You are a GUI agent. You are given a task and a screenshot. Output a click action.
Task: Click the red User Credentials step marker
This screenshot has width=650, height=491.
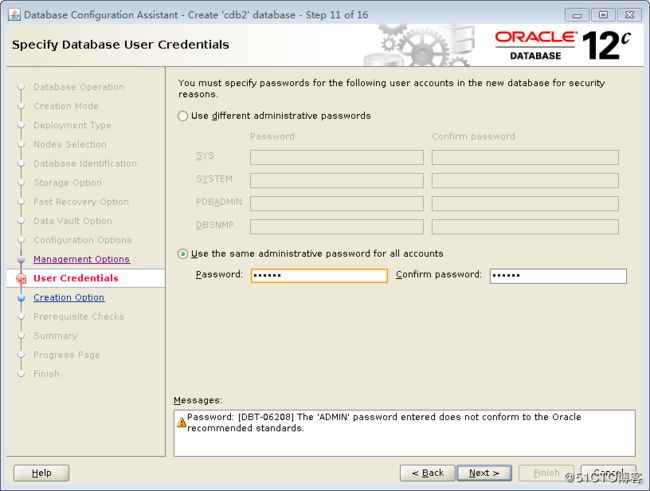(x=21, y=279)
